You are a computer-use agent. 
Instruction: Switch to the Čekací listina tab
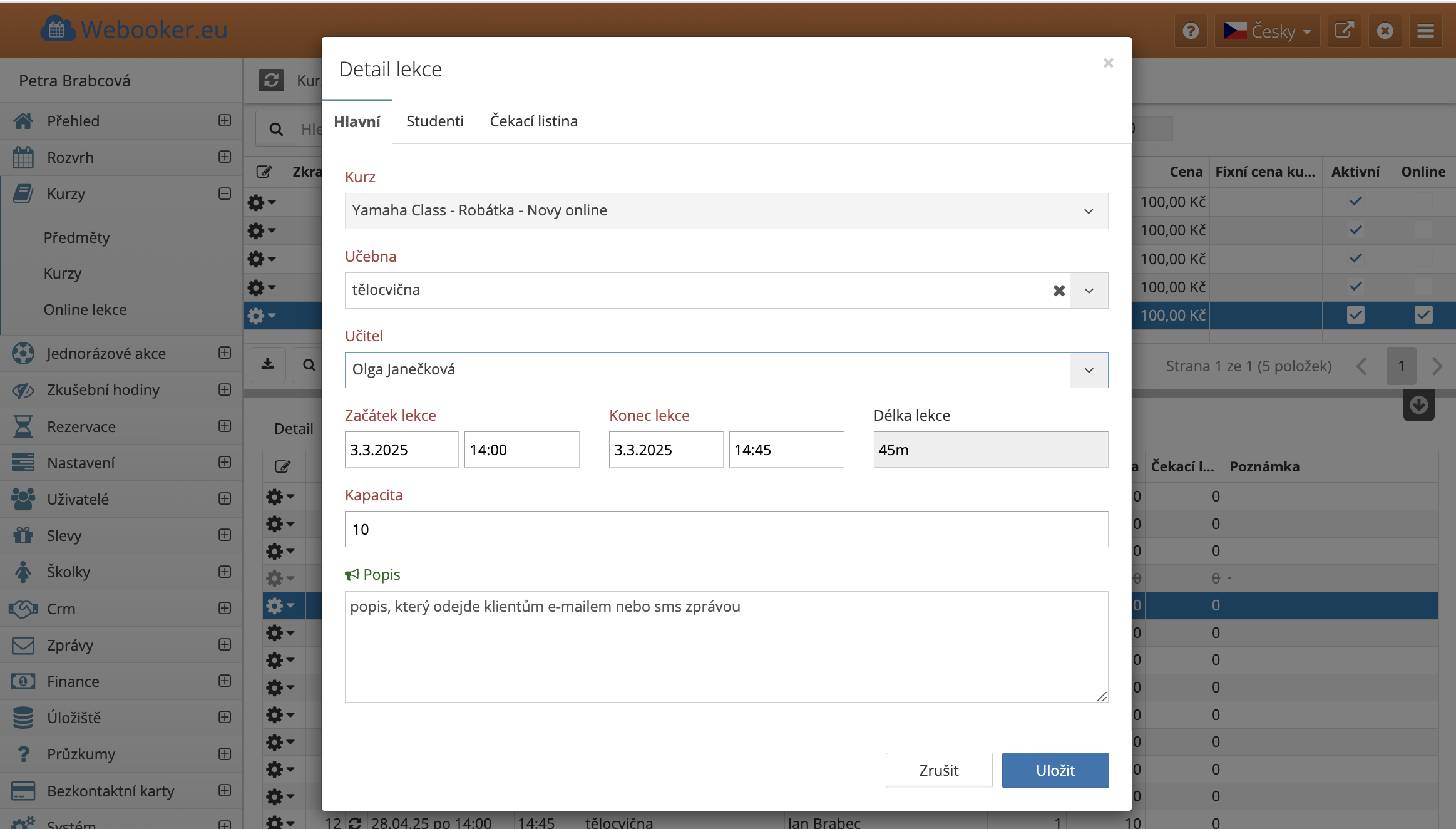(533, 121)
